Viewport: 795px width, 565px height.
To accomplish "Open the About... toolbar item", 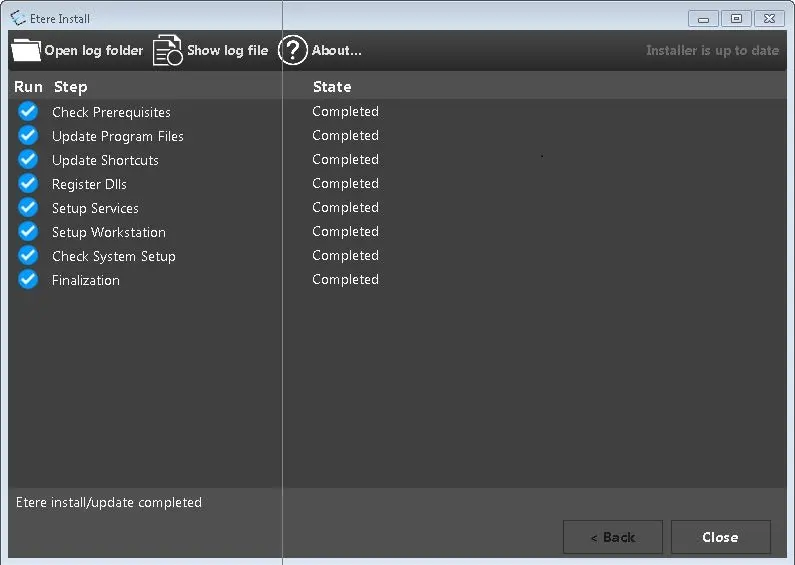I will 336,51.
